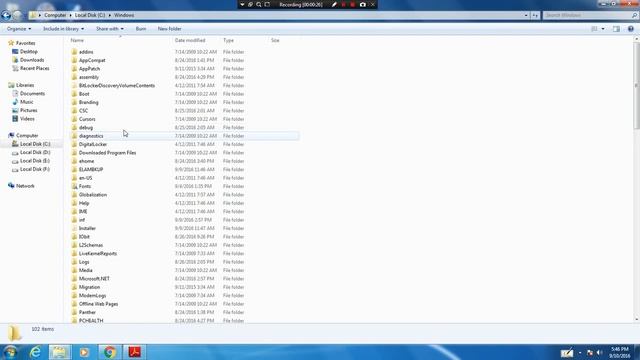Click the Burn button
The width and height of the screenshot is (640, 360).
pyautogui.click(x=141, y=29)
